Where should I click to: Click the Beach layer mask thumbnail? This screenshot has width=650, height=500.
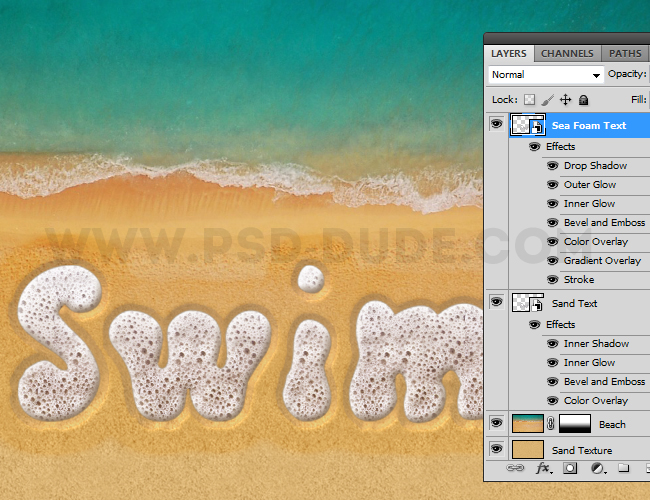(574, 424)
